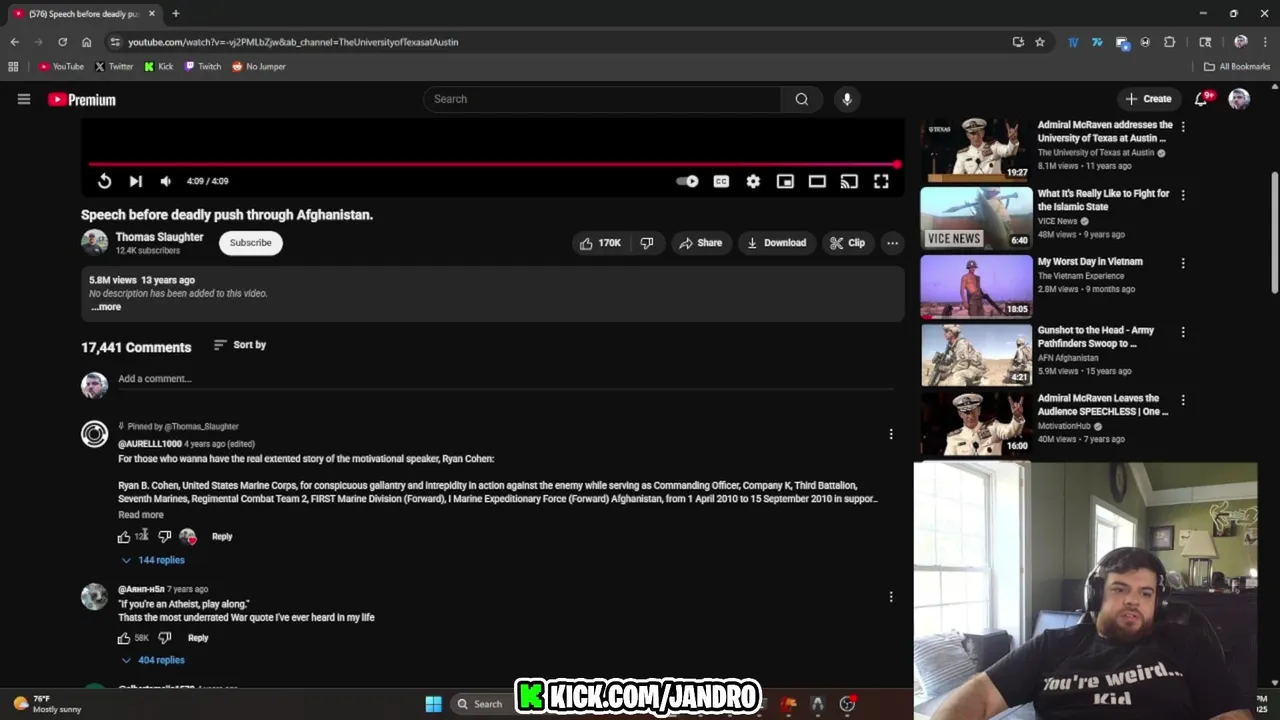This screenshot has width=1280, height=720.
Task: Reply to the pinned comment
Action: (x=222, y=537)
